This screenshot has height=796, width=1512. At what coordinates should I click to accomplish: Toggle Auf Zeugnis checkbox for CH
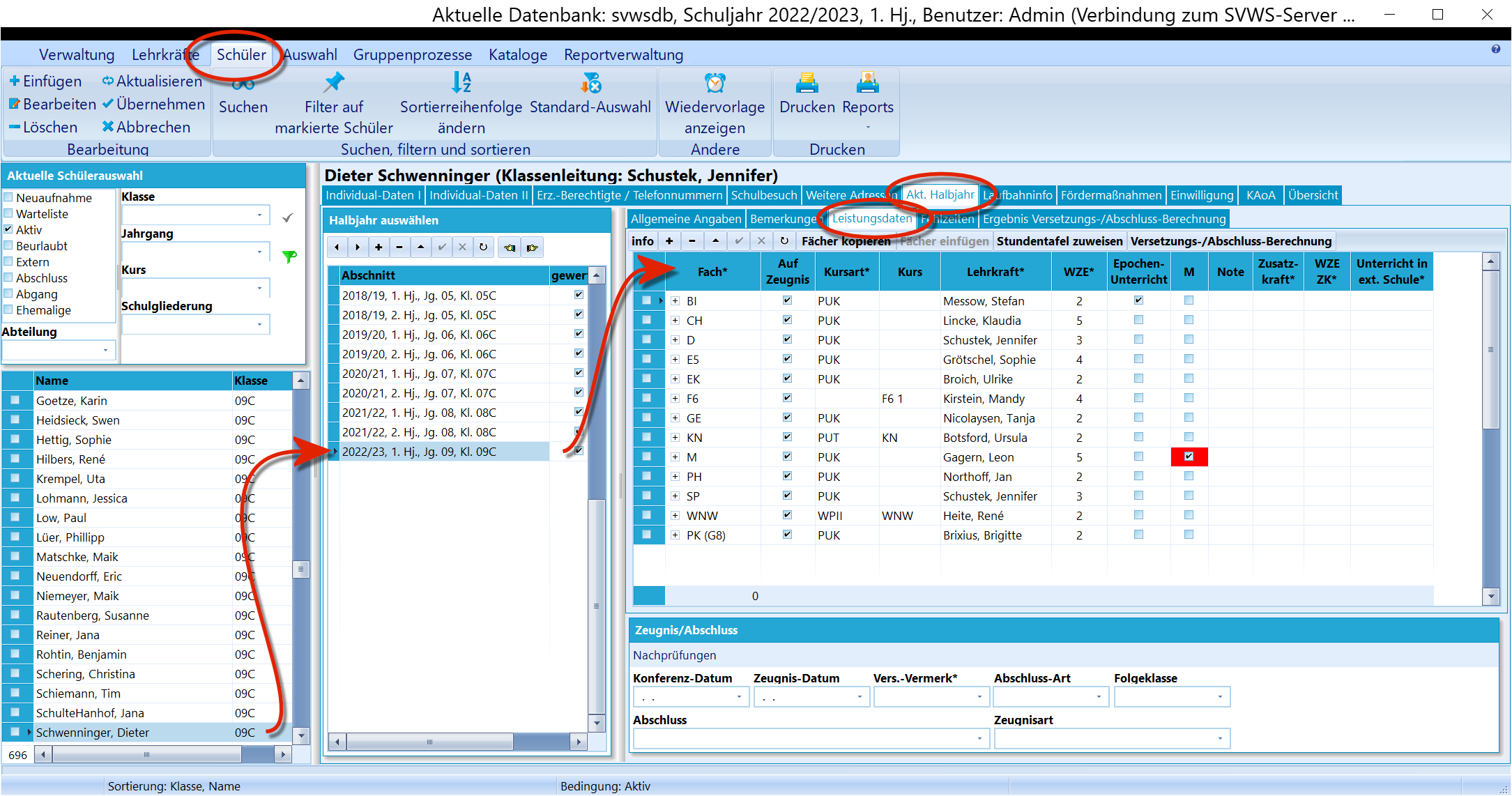[787, 320]
